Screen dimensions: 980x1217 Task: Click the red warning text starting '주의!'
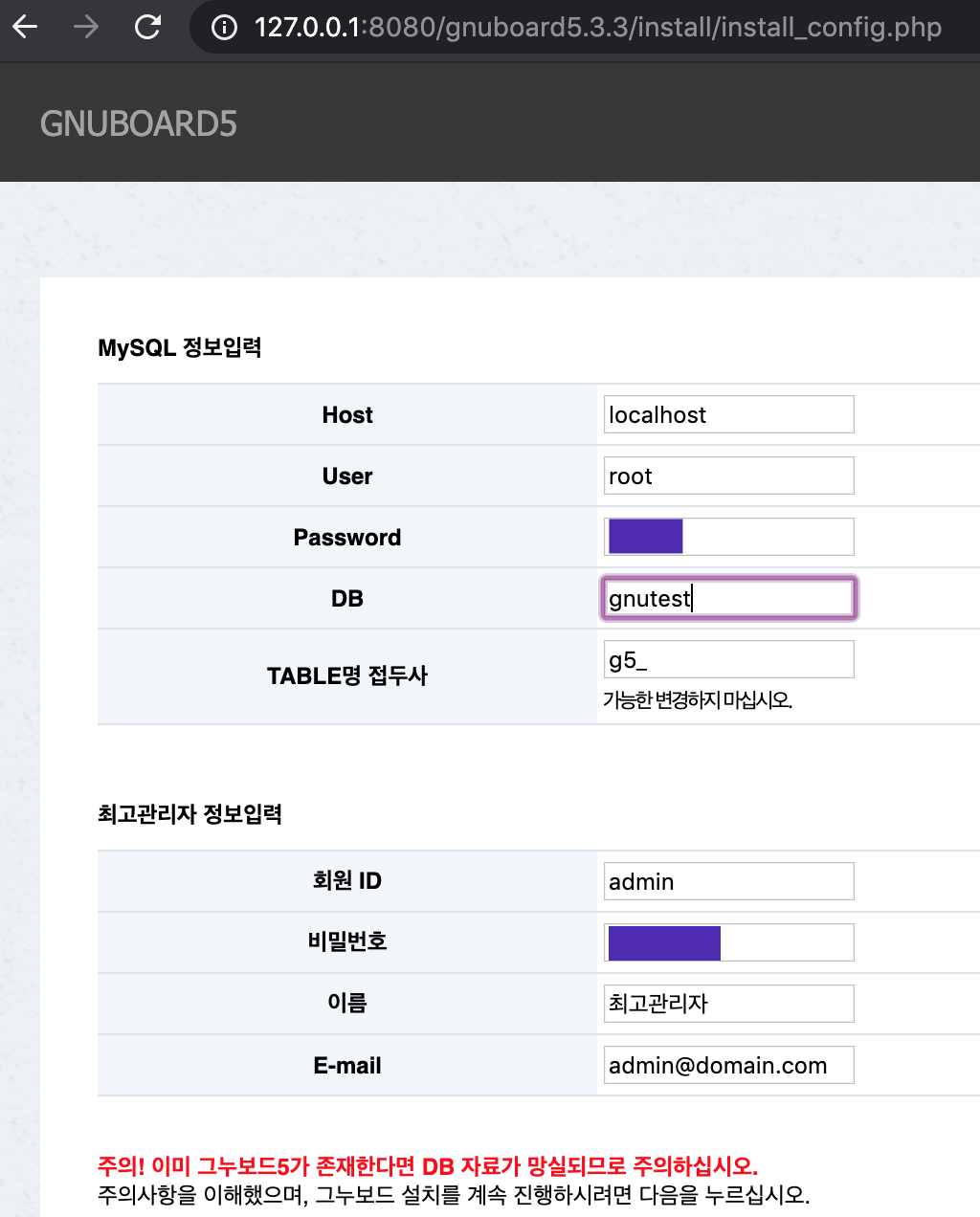(x=428, y=1166)
